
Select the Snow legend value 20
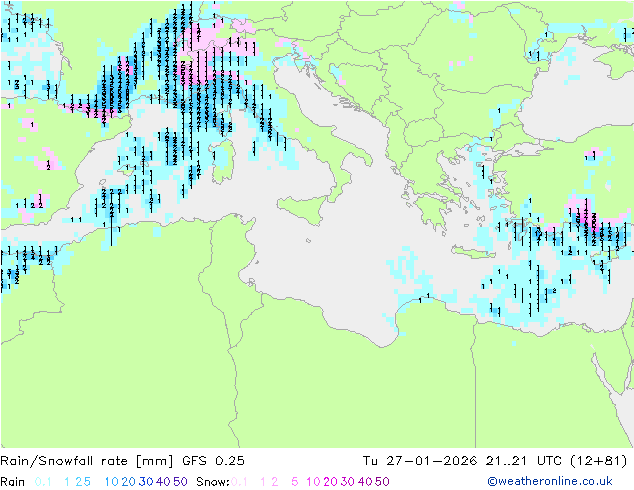[x=330, y=482]
